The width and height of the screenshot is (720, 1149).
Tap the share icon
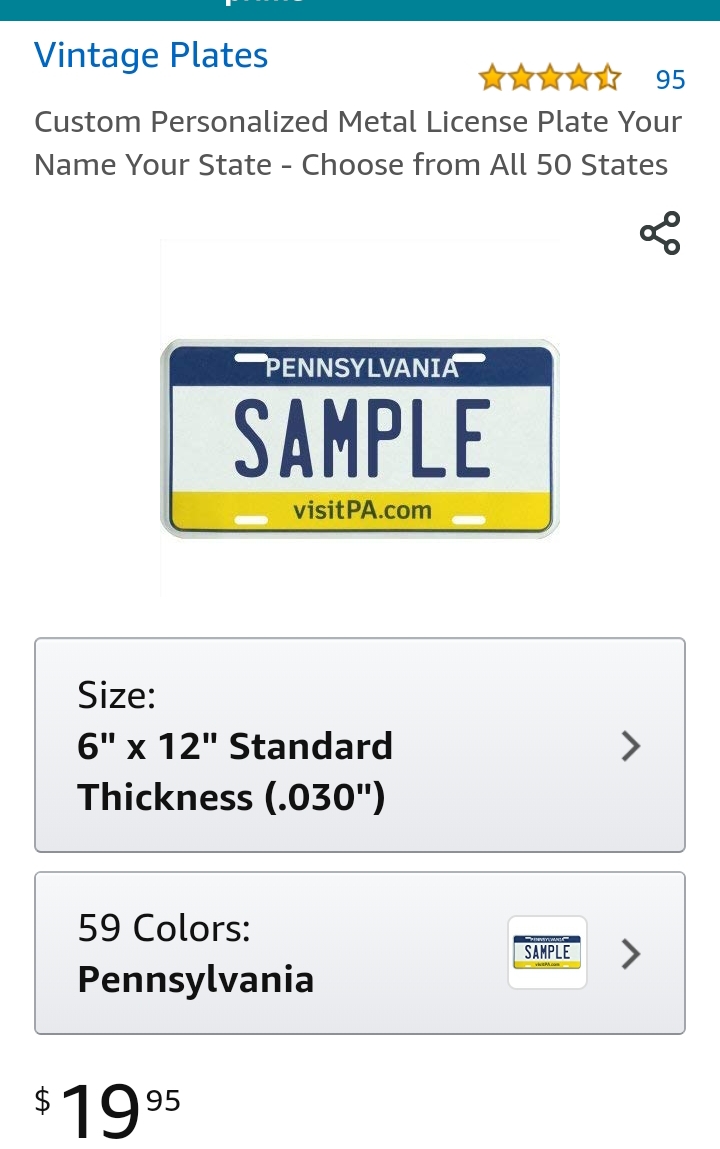click(x=660, y=233)
